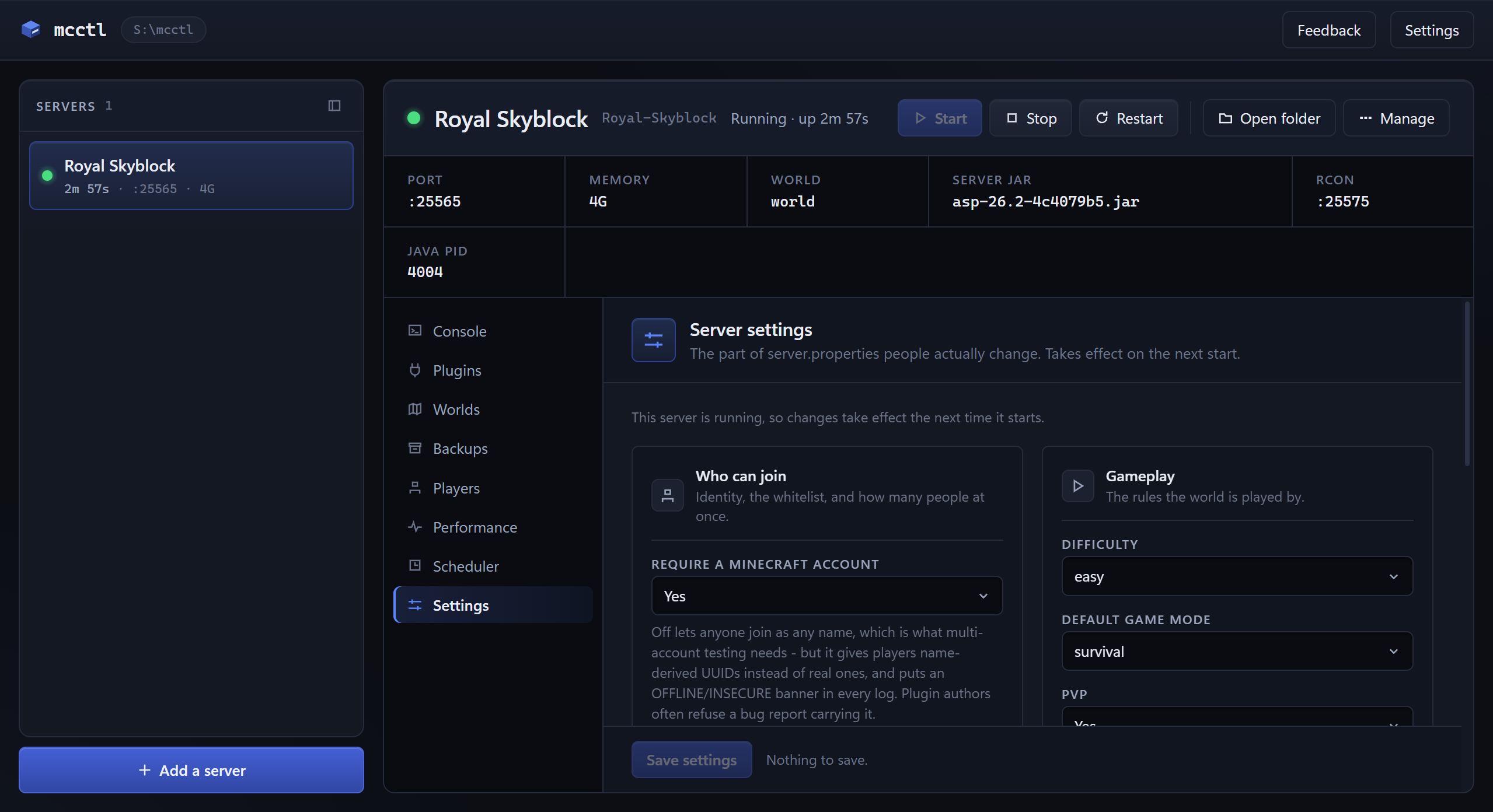Screen dimensions: 1493x812
Task: Go to the Backups tab
Action: [493, 449]
